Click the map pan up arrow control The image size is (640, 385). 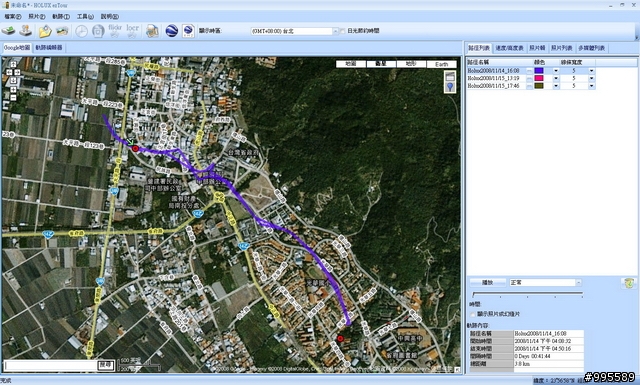13,65
